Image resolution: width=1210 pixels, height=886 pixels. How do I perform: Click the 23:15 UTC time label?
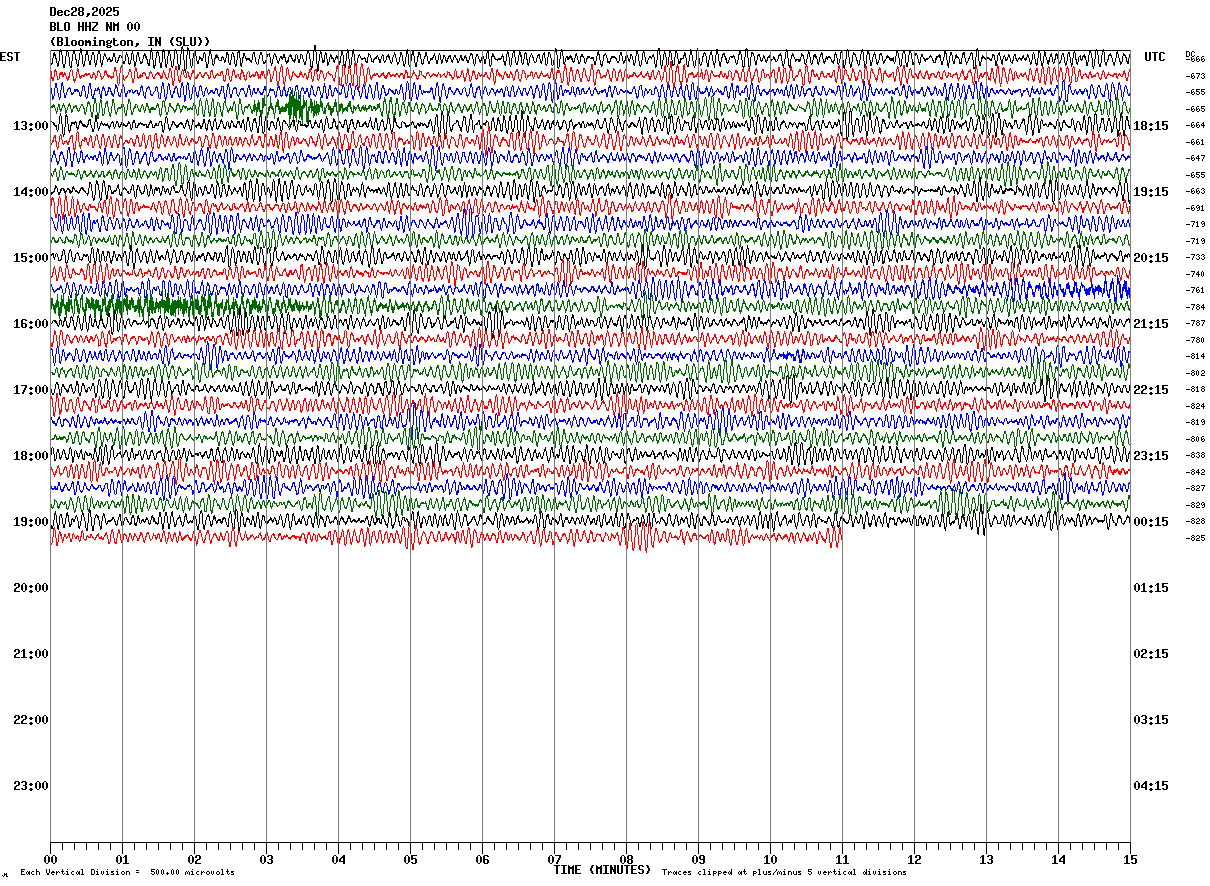pos(1151,456)
